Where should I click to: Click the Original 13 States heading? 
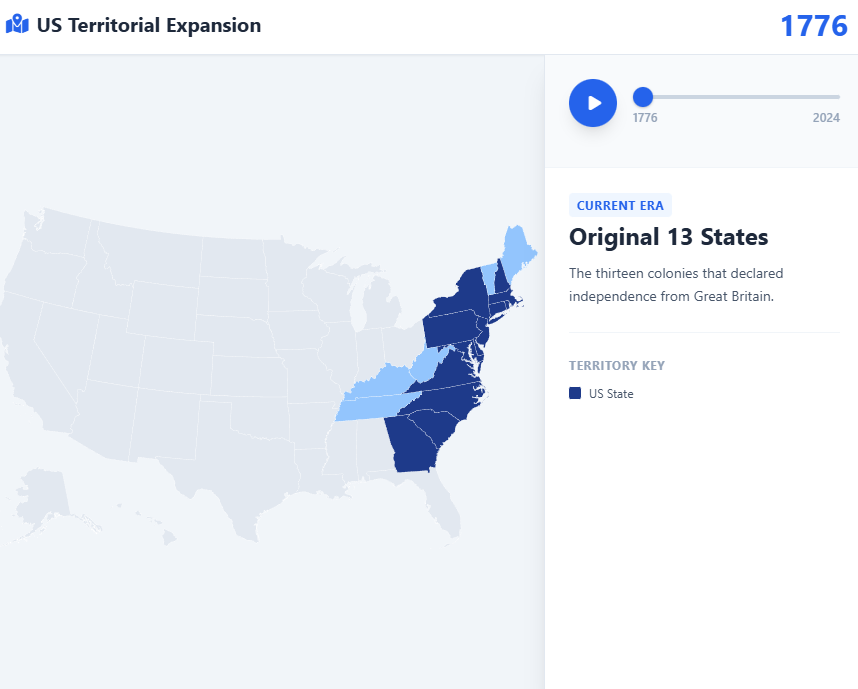[x=668, y=237]
